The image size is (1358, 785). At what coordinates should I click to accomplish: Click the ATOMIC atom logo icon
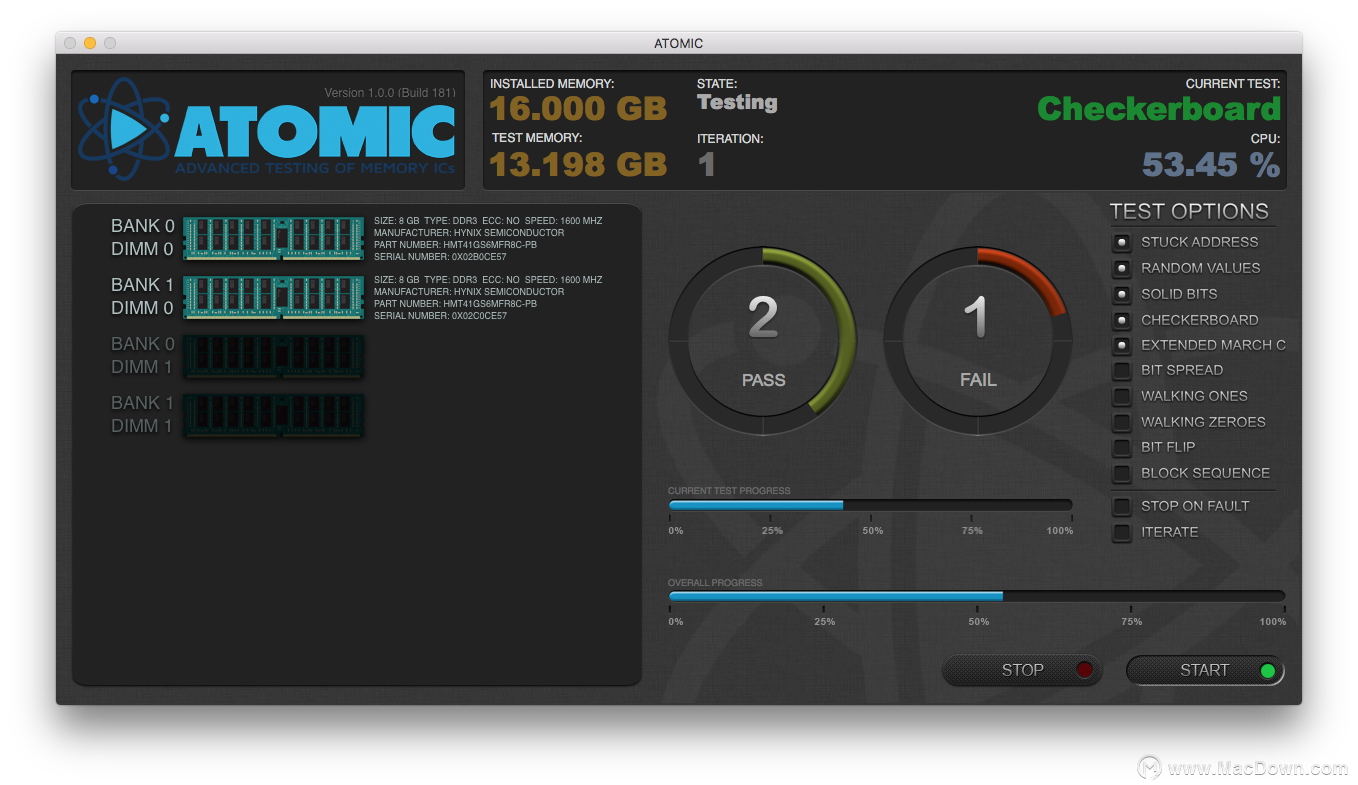125,130
